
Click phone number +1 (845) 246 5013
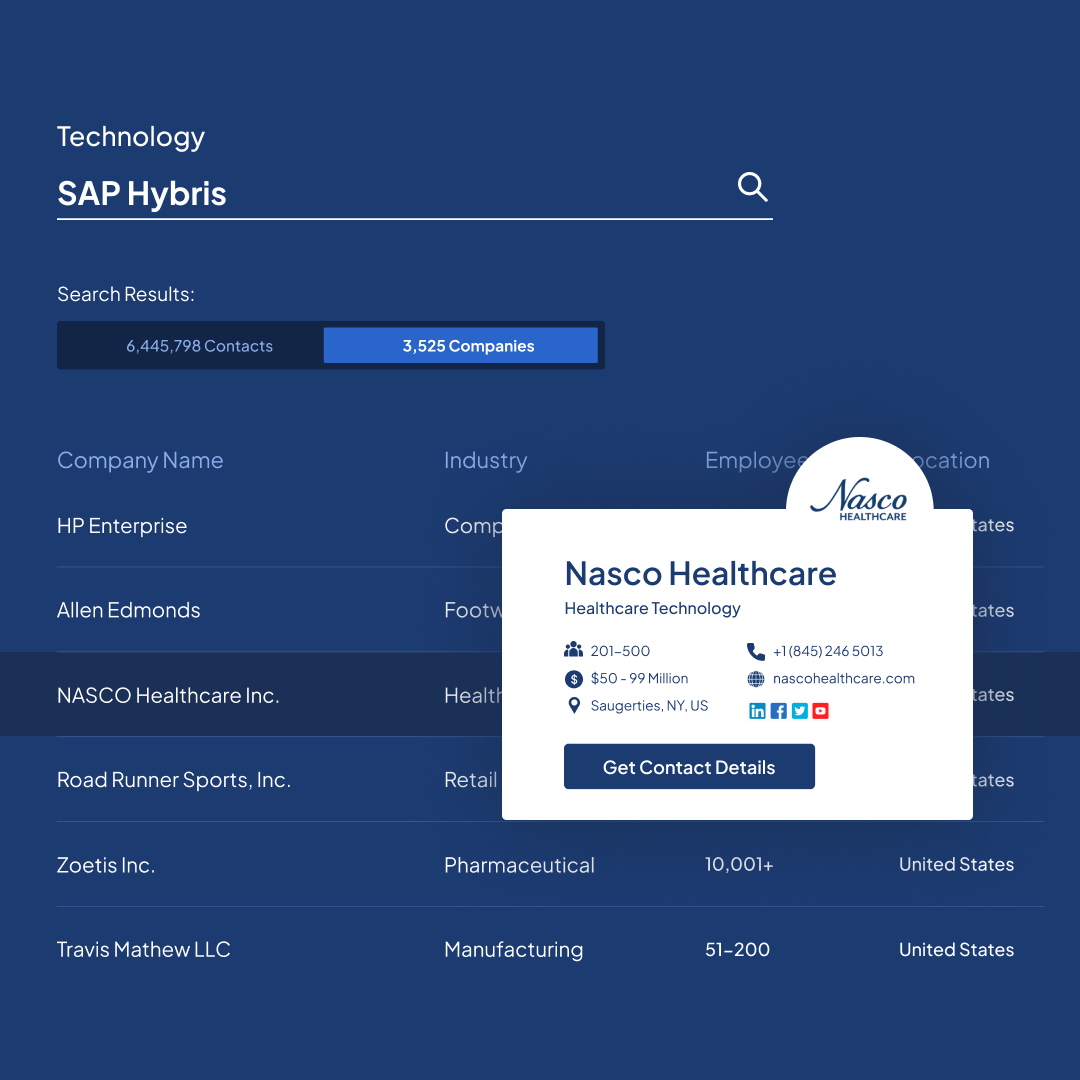pos(828,651)
